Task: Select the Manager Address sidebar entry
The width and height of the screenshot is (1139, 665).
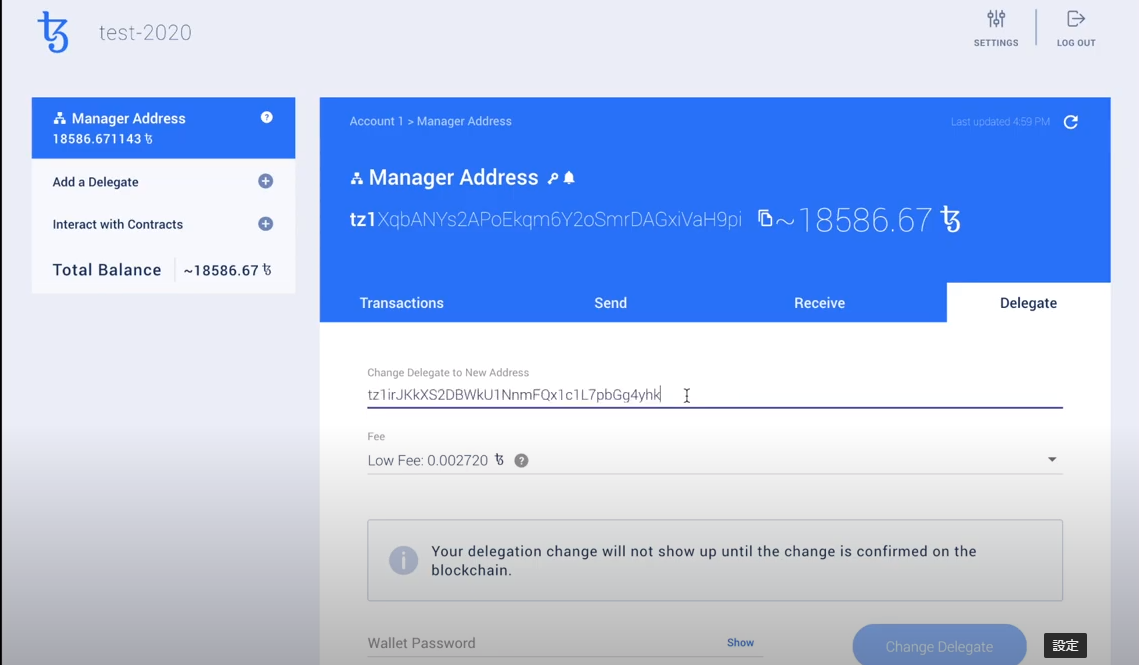Action: (x=163, y=128)
